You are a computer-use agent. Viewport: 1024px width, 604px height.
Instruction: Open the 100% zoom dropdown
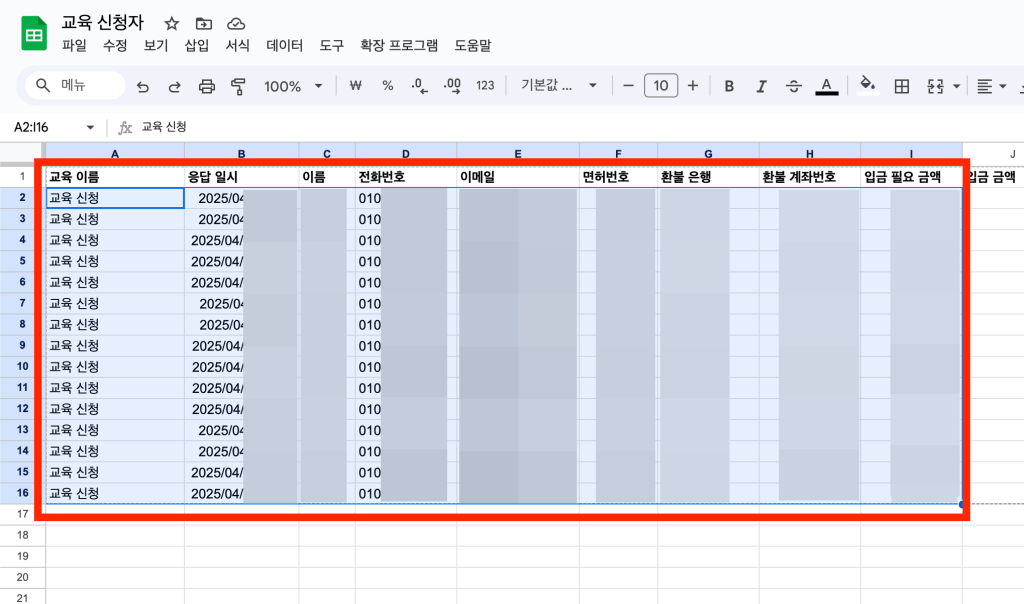click(x=293, y=86)
